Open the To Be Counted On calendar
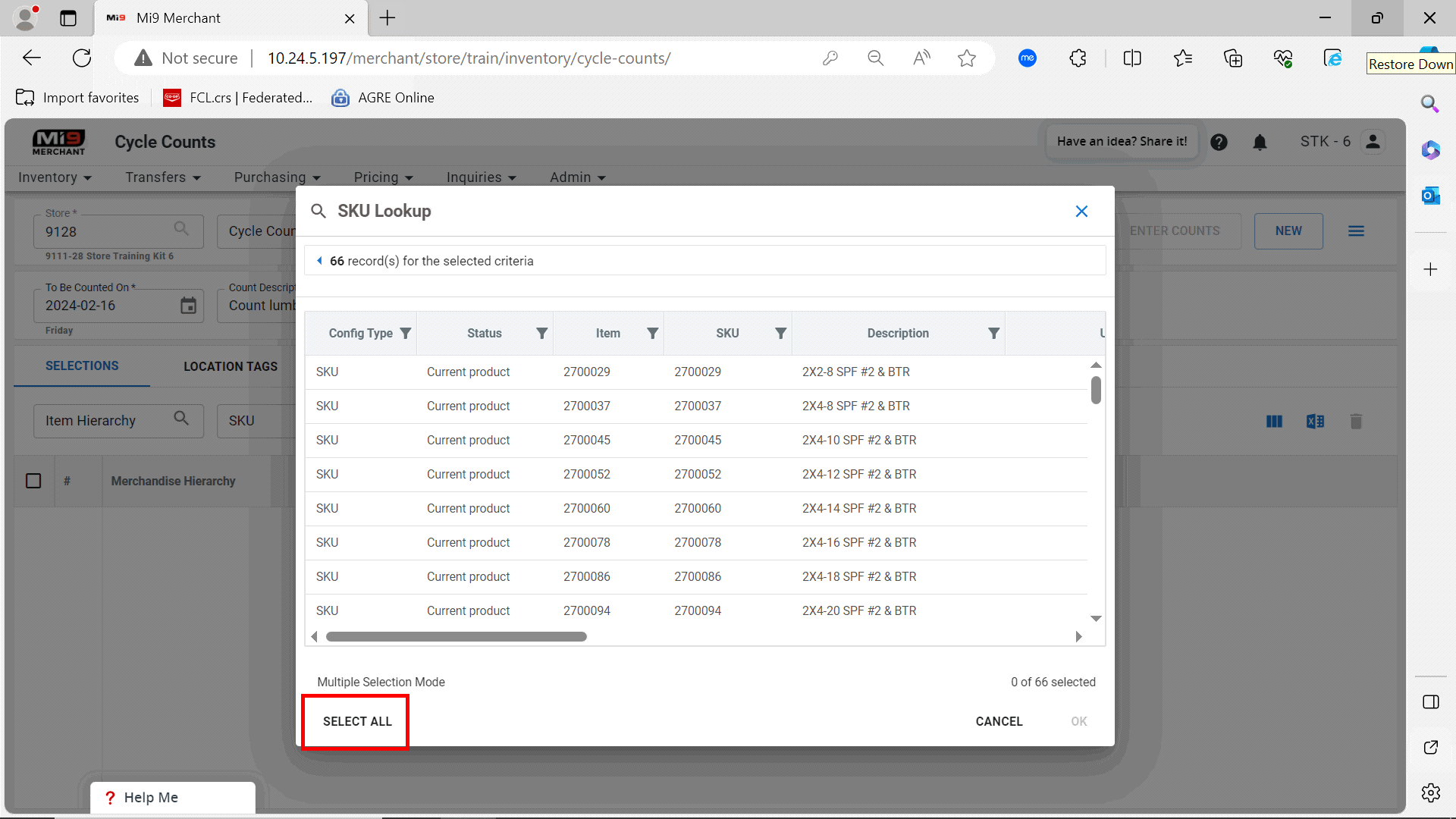This screenshot has width=1456, height=819. tap(188, 306)
